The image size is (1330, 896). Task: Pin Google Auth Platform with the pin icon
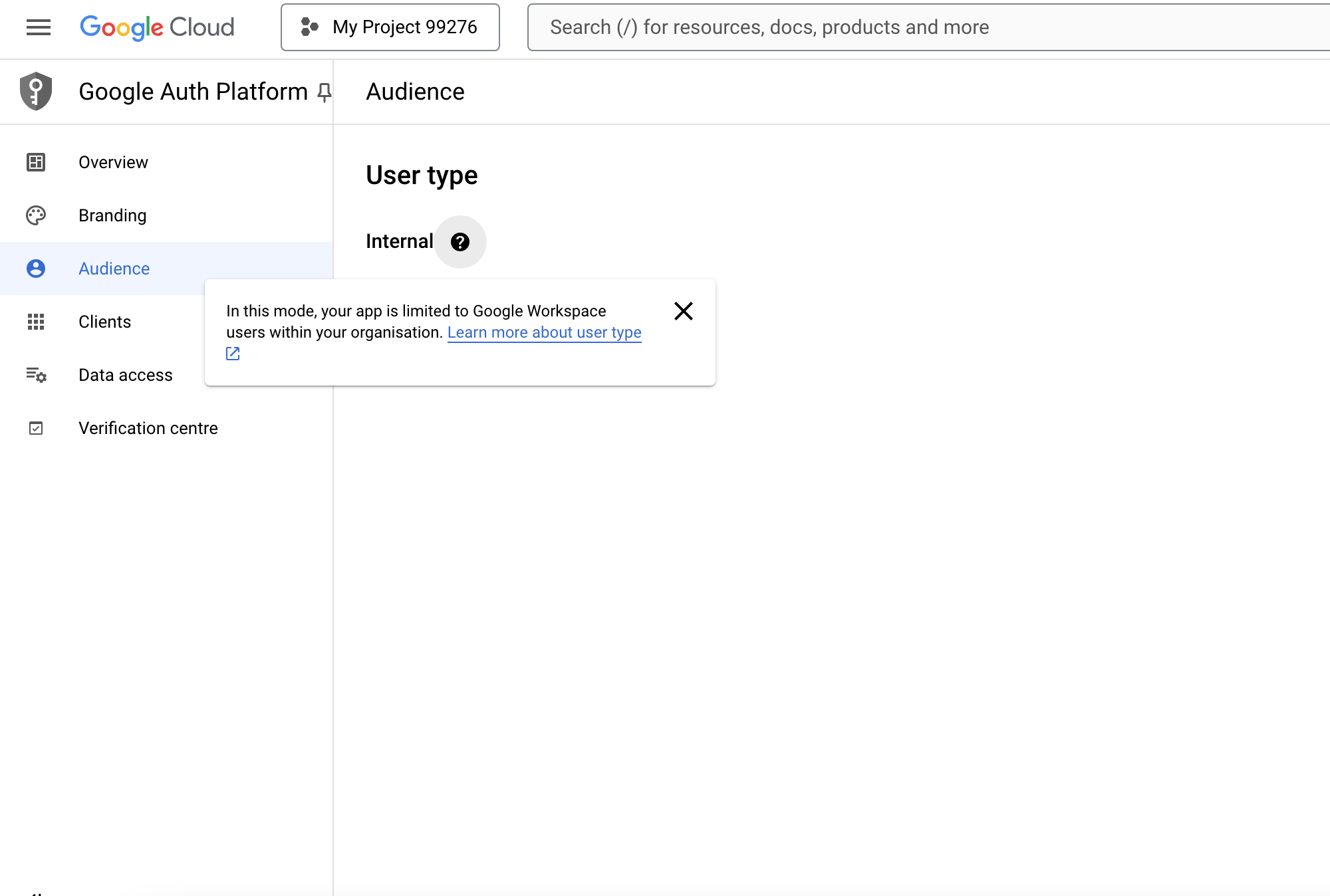click(324, 92)
